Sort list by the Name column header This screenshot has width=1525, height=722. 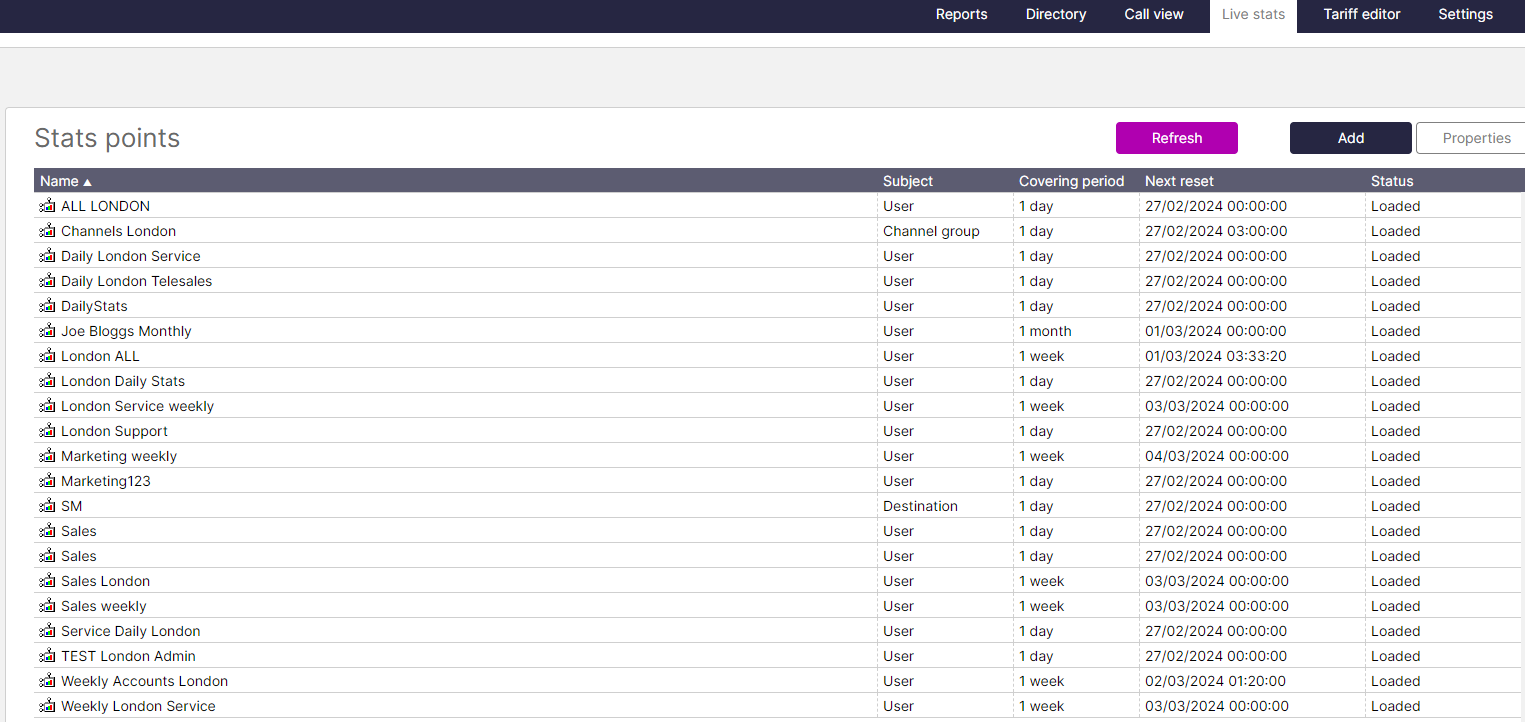(x=59, y=181)
